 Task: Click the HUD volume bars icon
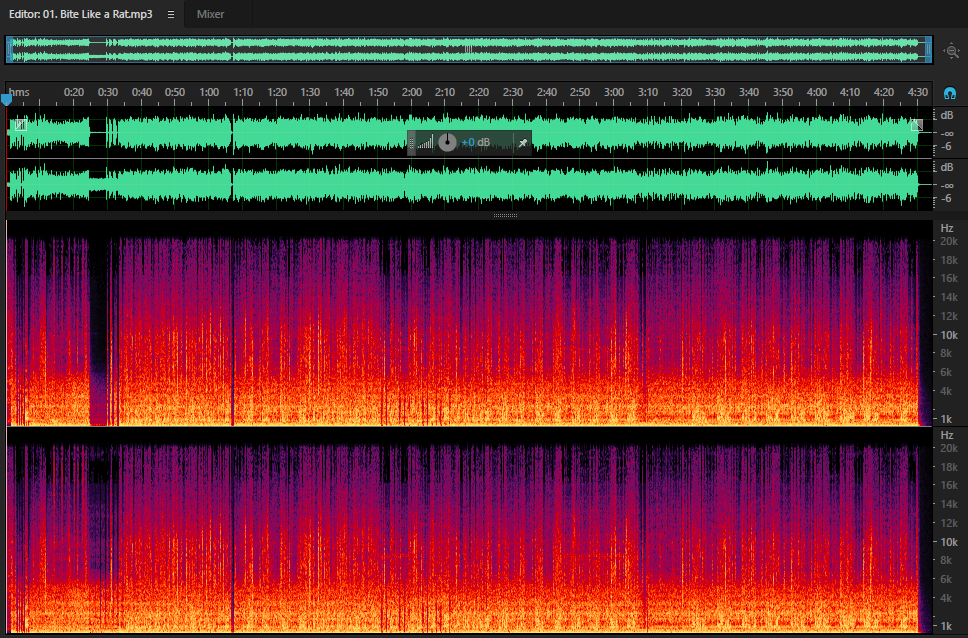click(x=425, y=143)
